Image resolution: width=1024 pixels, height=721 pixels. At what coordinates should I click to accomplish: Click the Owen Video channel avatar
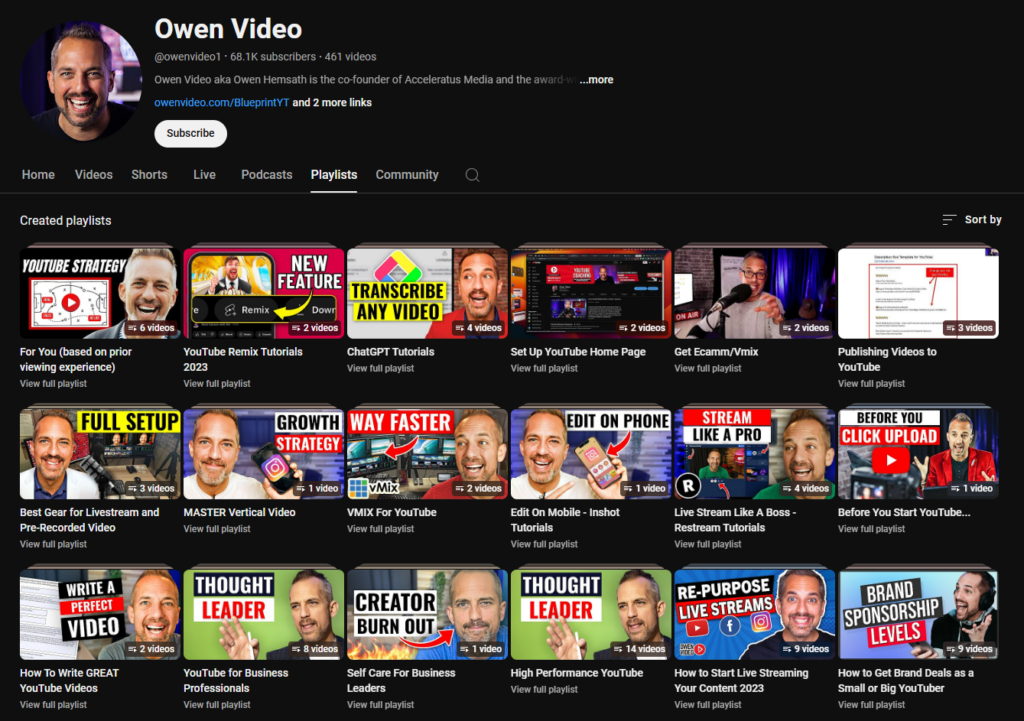click(x=80, y=80)
